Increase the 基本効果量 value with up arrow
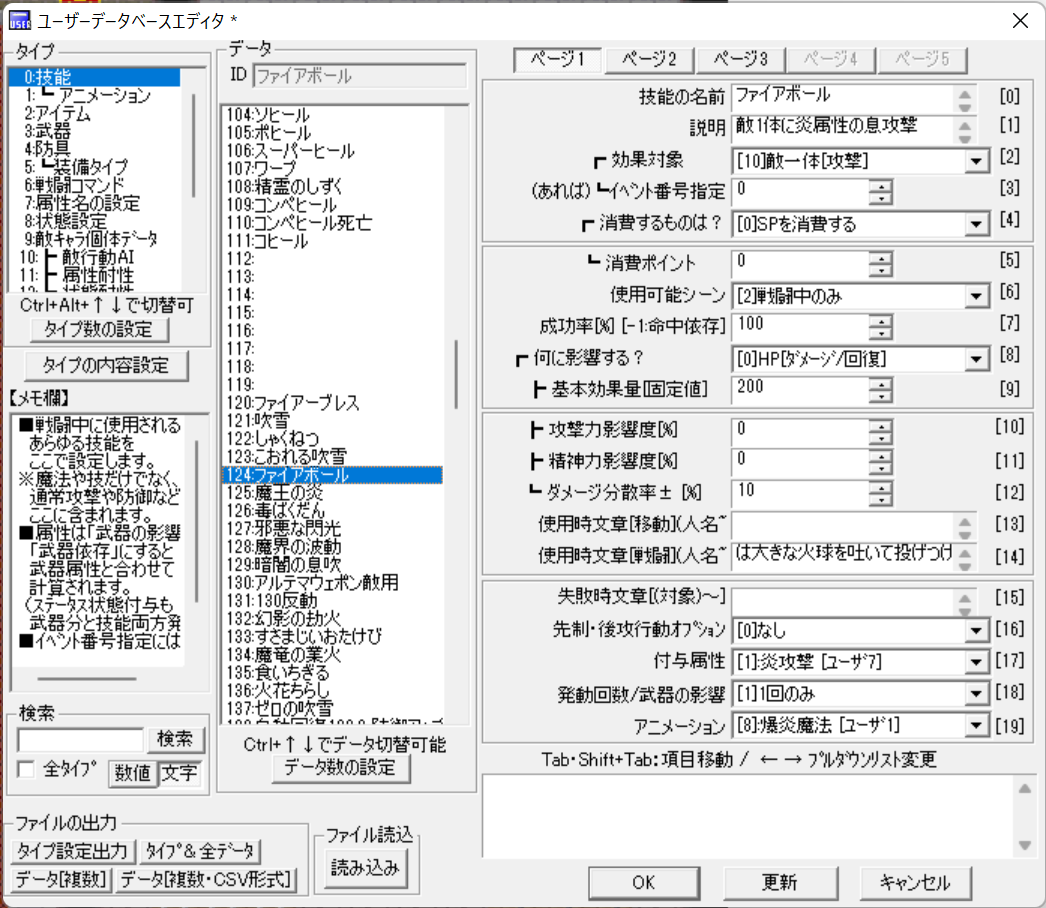 pyautogui.click(x=881, y=384)
